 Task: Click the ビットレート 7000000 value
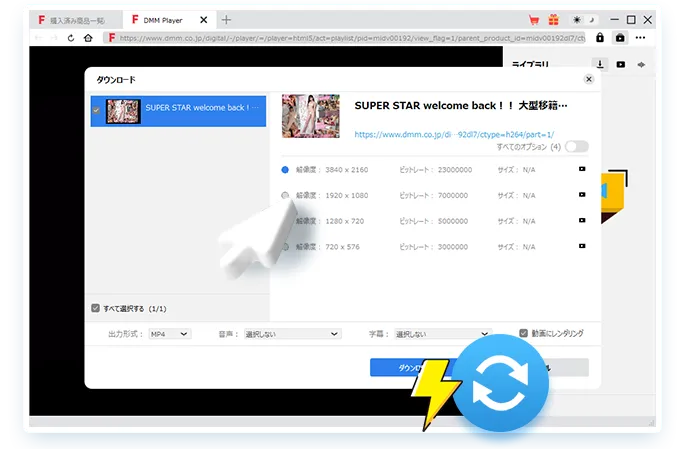[453, 195]
